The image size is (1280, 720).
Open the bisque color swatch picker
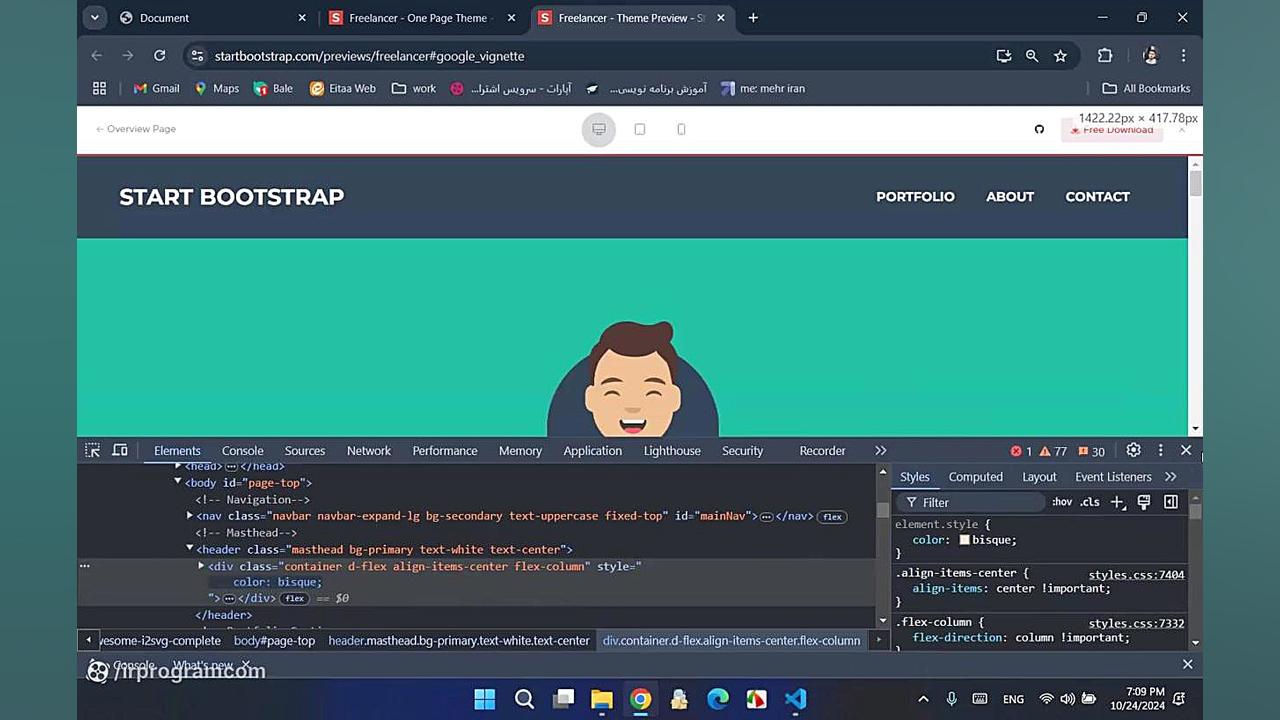(x=965, y=540)
